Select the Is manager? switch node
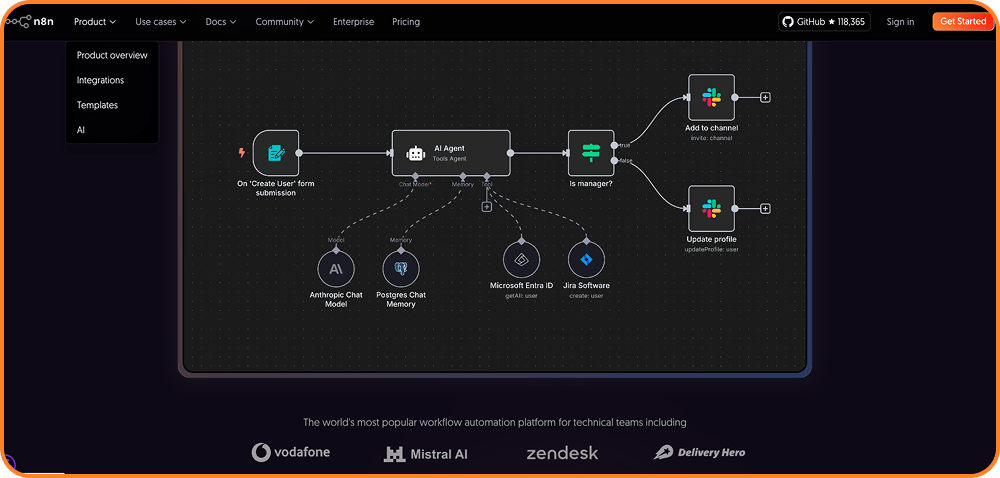1000x478 pixels. point(591,153)
